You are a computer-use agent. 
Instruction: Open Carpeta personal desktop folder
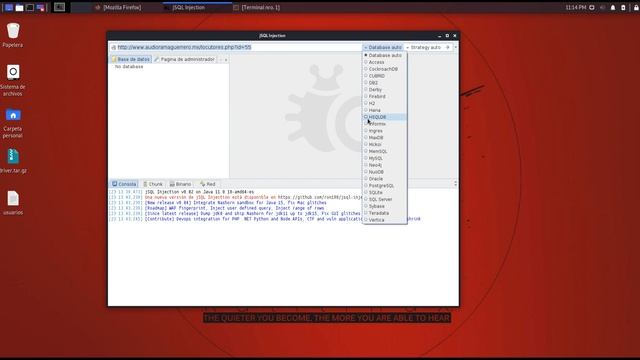13,115
